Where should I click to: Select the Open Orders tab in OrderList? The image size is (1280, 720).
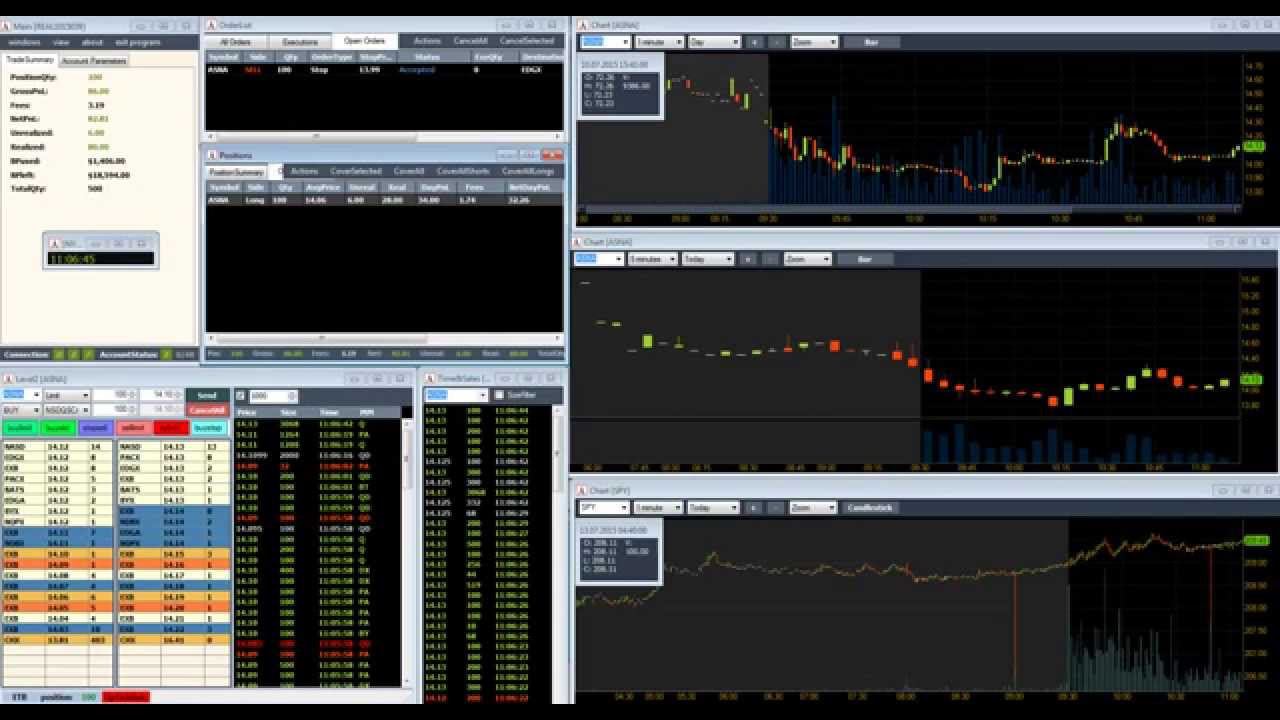pyautogui.click(x=365, y=41)
